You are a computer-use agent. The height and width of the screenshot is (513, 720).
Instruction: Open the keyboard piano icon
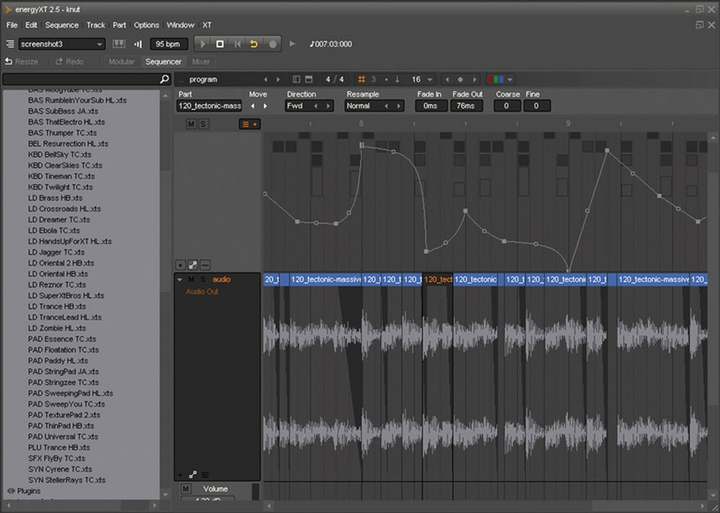[119, 44]
